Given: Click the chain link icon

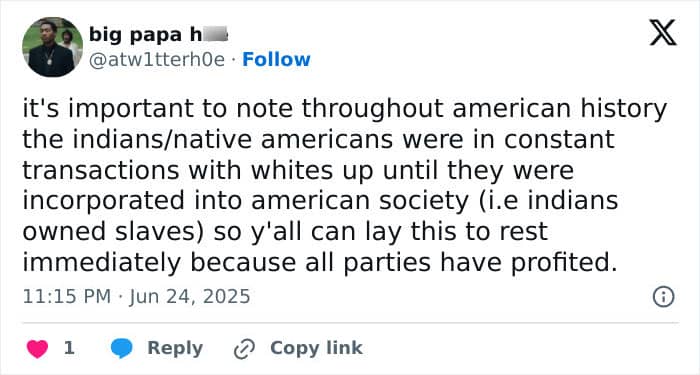Looking at the screenshot, I should [244, 349].
